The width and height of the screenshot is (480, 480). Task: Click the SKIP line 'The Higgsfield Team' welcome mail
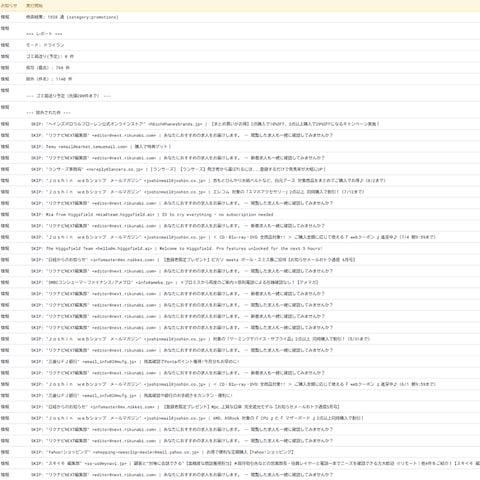point(240,249)
